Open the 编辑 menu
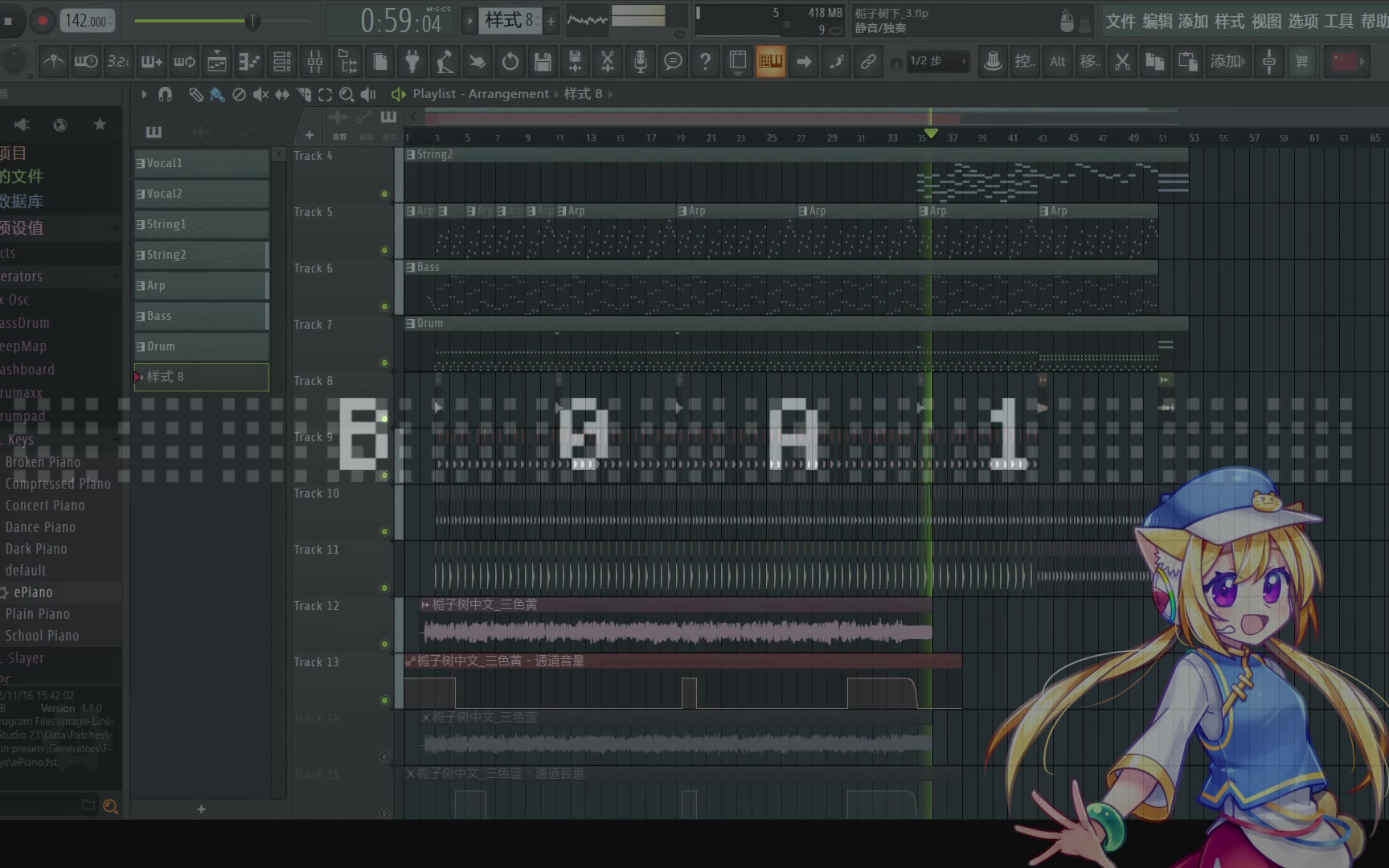The height and width of the screenshot is (868, 1389). 1157,21
